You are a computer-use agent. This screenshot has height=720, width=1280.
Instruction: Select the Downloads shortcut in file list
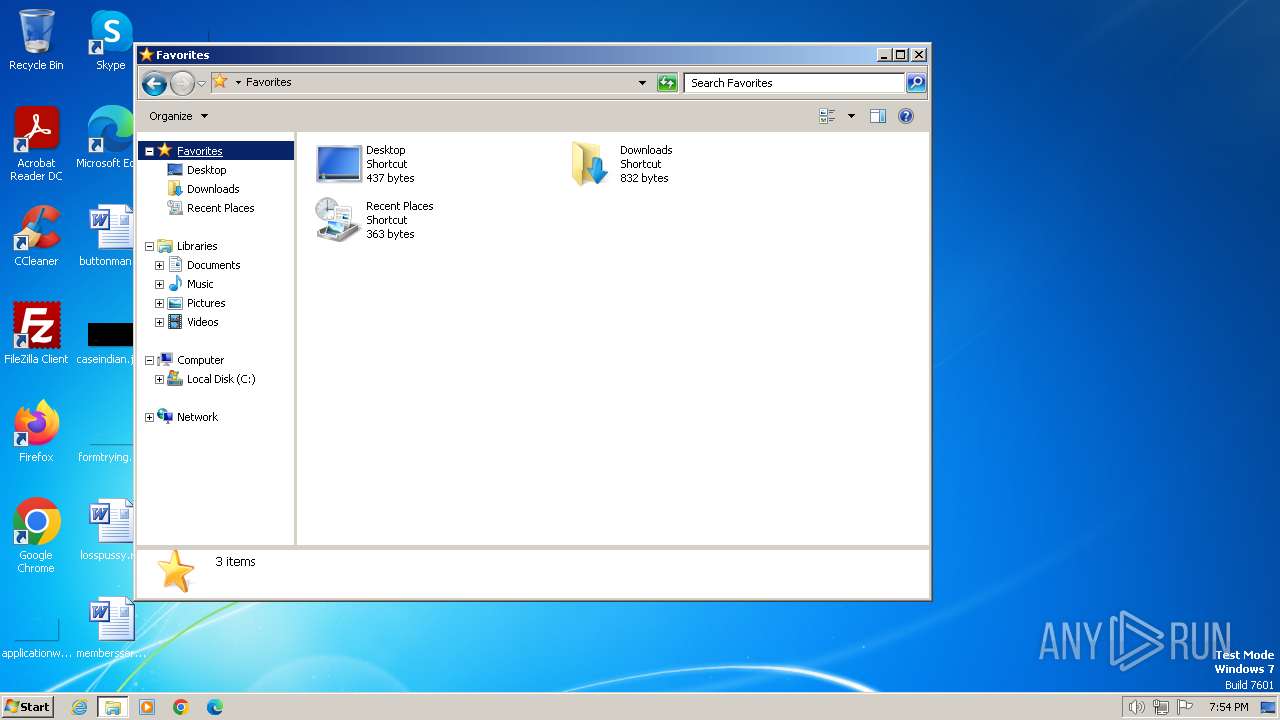click(x=621, y=164)
